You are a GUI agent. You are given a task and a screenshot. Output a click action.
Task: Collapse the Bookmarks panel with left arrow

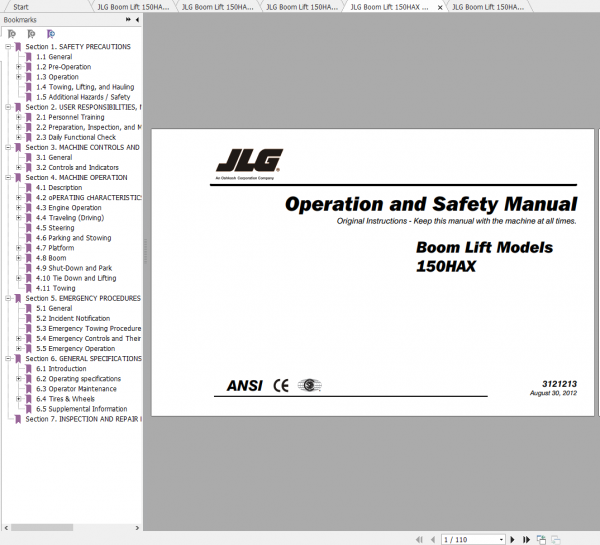pos(137,20)
